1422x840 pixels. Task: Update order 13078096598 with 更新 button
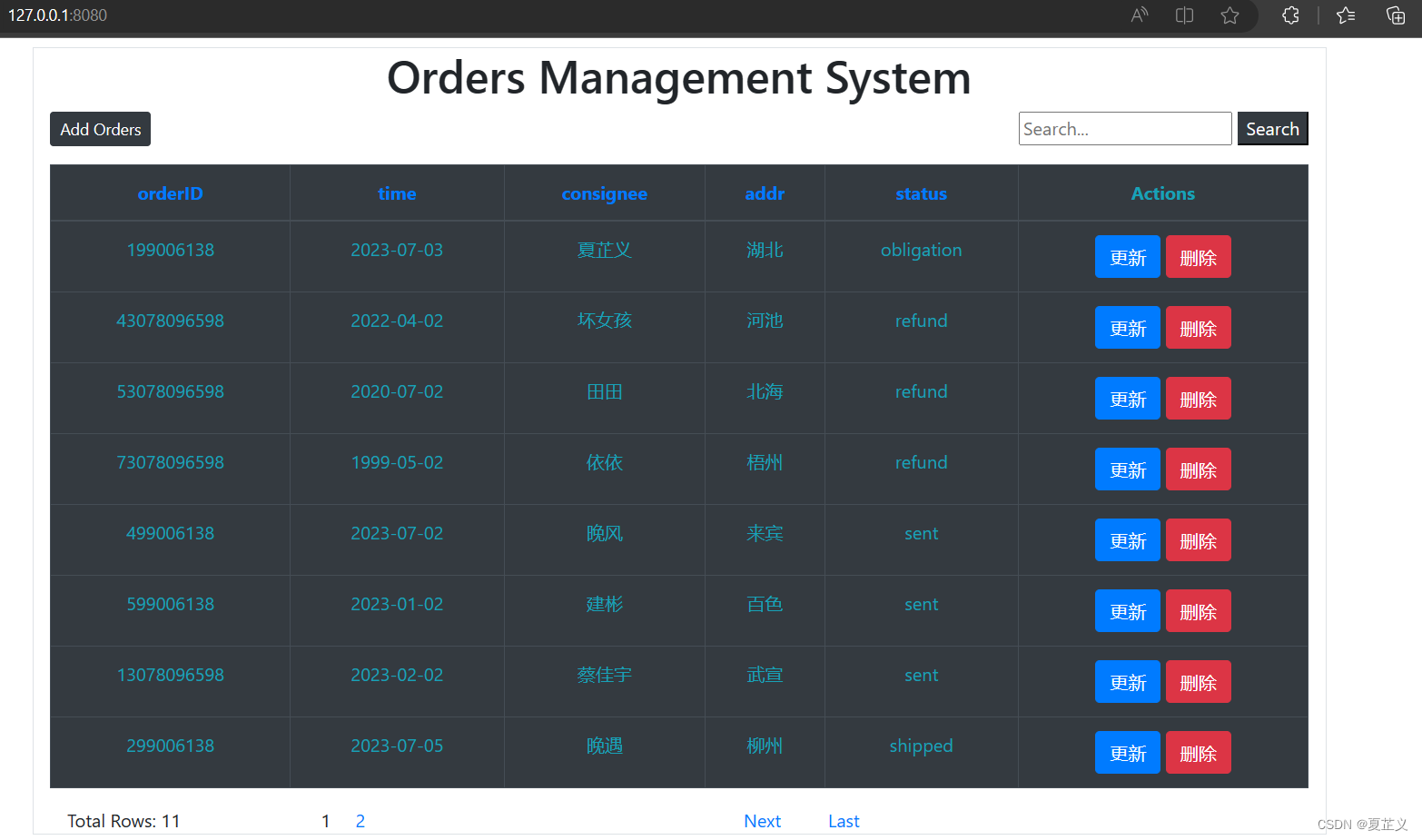(1128, 682)
